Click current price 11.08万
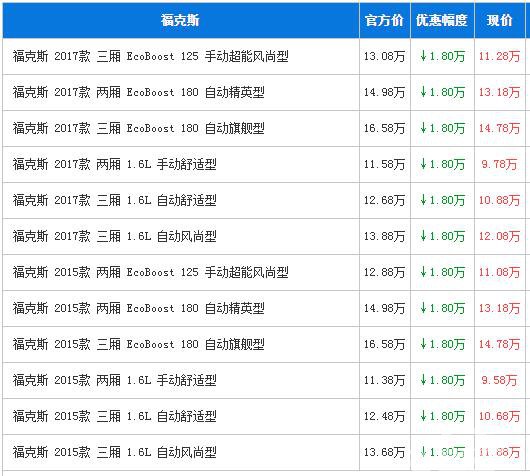The height and width of the screenshot is (476, 530). tap(499, 272)
